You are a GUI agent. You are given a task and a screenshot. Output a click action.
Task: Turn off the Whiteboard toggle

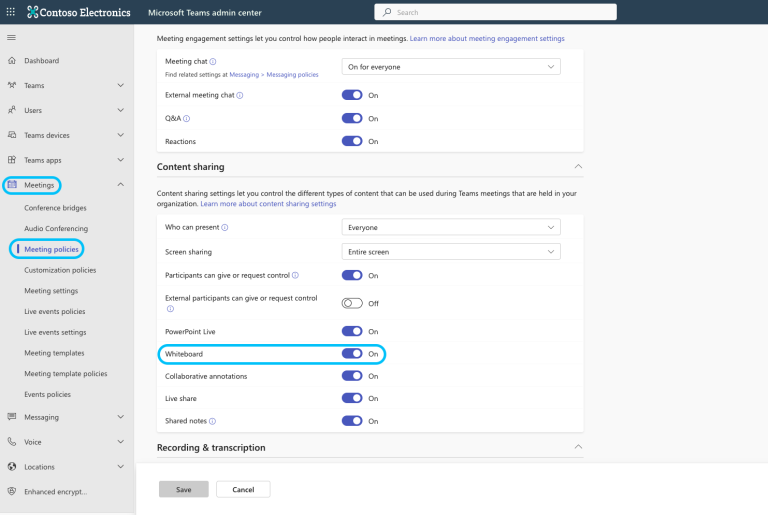click(x=352, y=353)
